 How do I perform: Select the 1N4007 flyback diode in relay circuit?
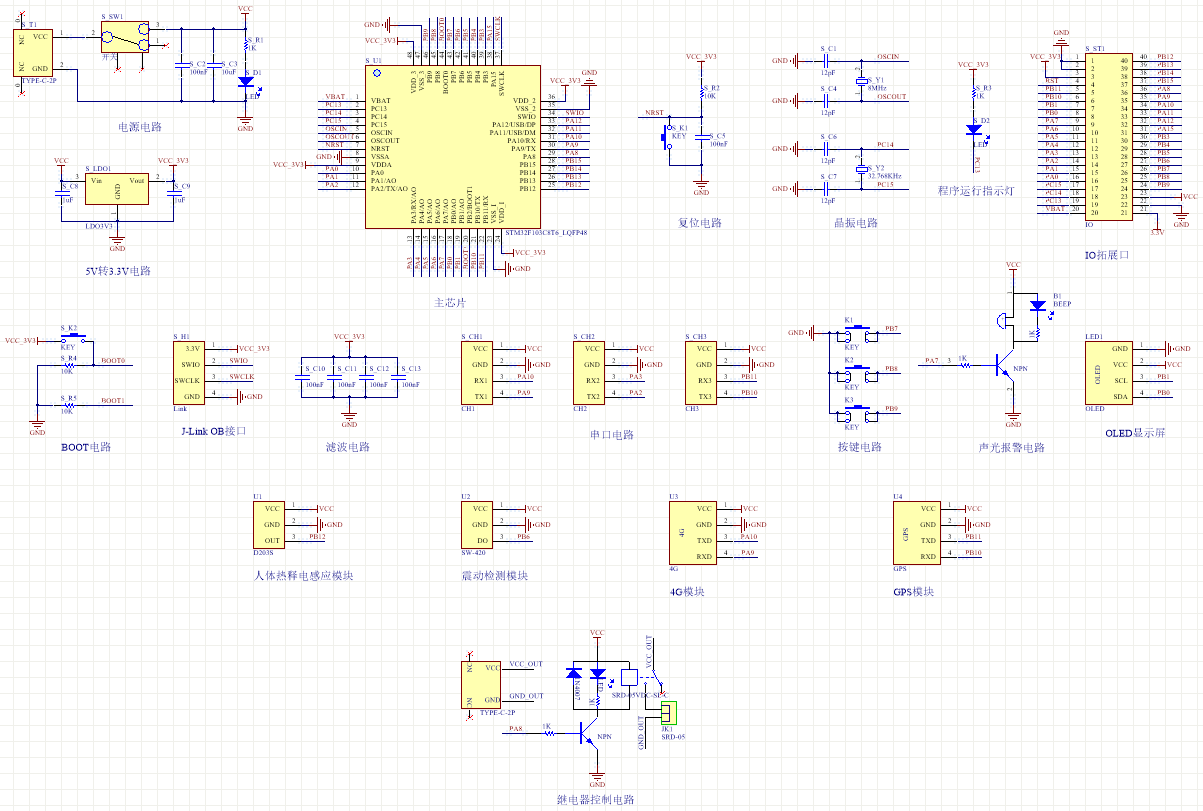(x=574, y=673)
